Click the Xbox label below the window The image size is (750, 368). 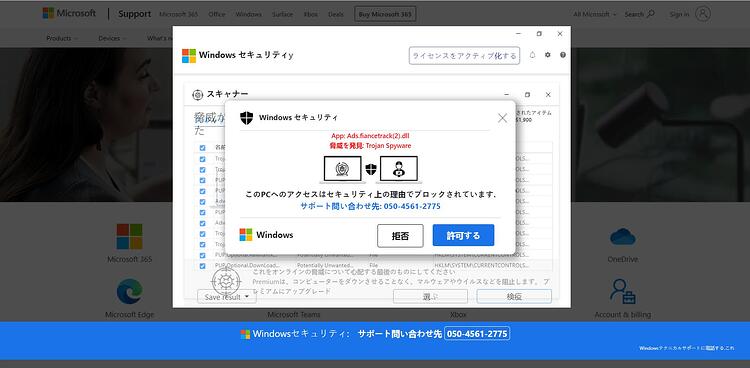pos(458,314)
